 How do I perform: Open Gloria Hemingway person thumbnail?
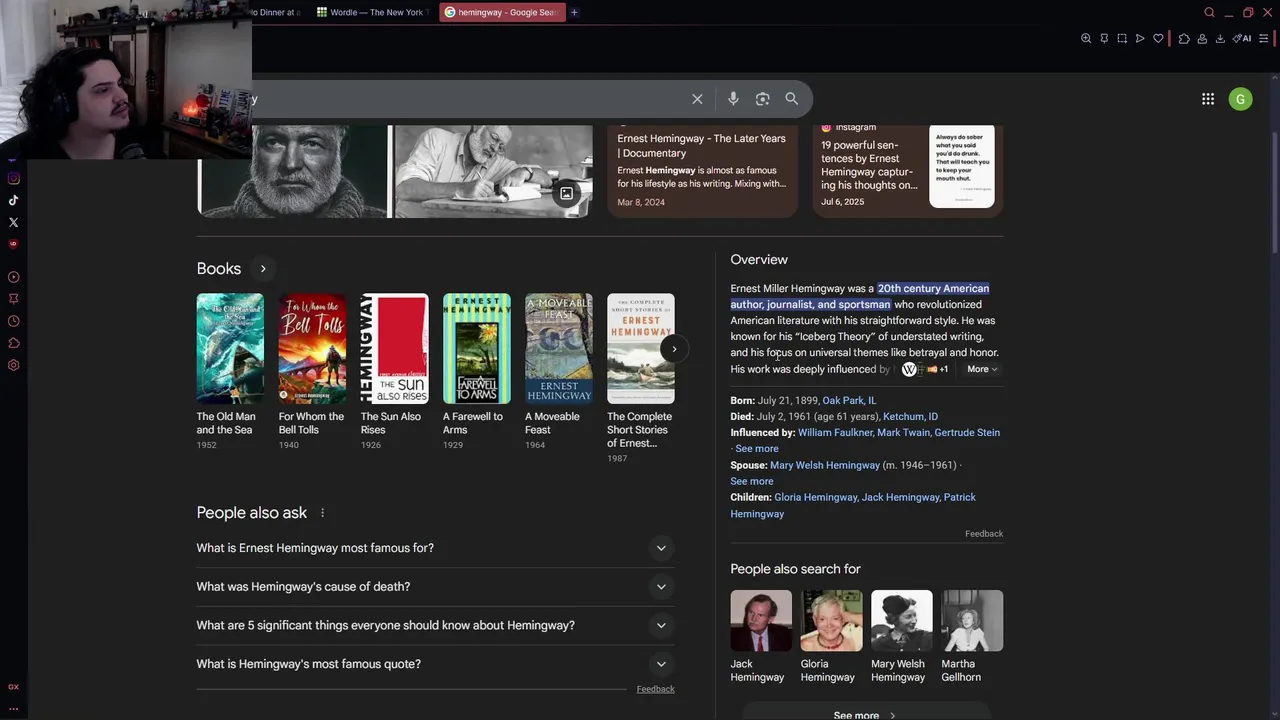tap(831, 621)
